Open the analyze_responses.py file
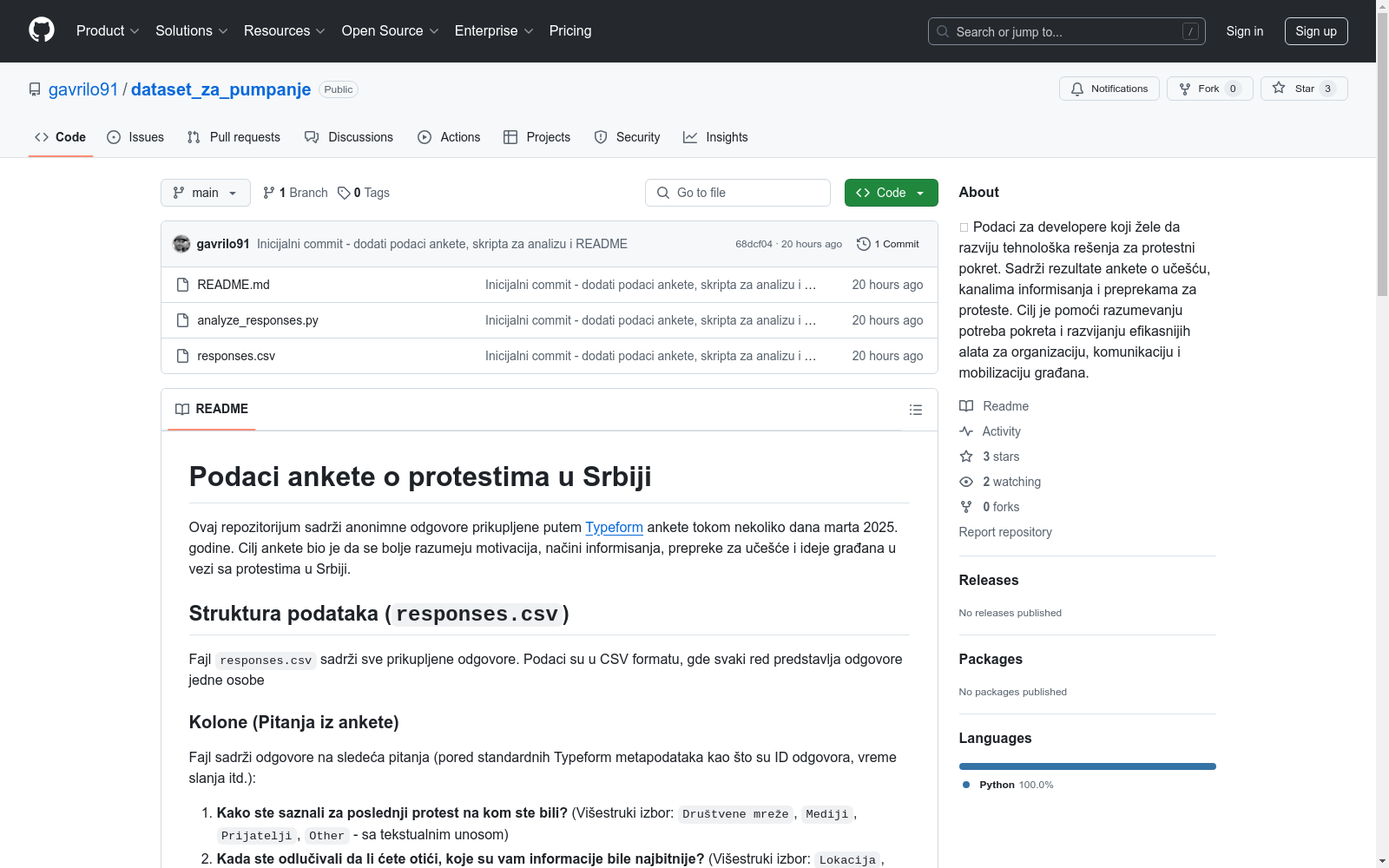 [258, 320]
